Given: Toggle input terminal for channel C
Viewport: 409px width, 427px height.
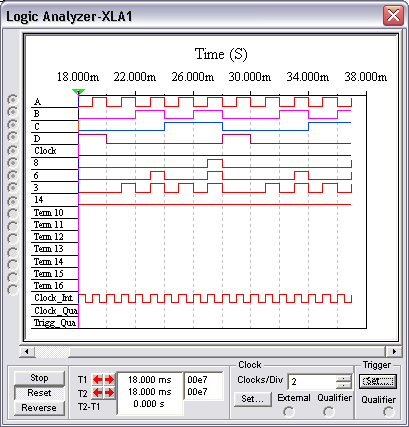Looking at the screenshot, I should point(13,125).
